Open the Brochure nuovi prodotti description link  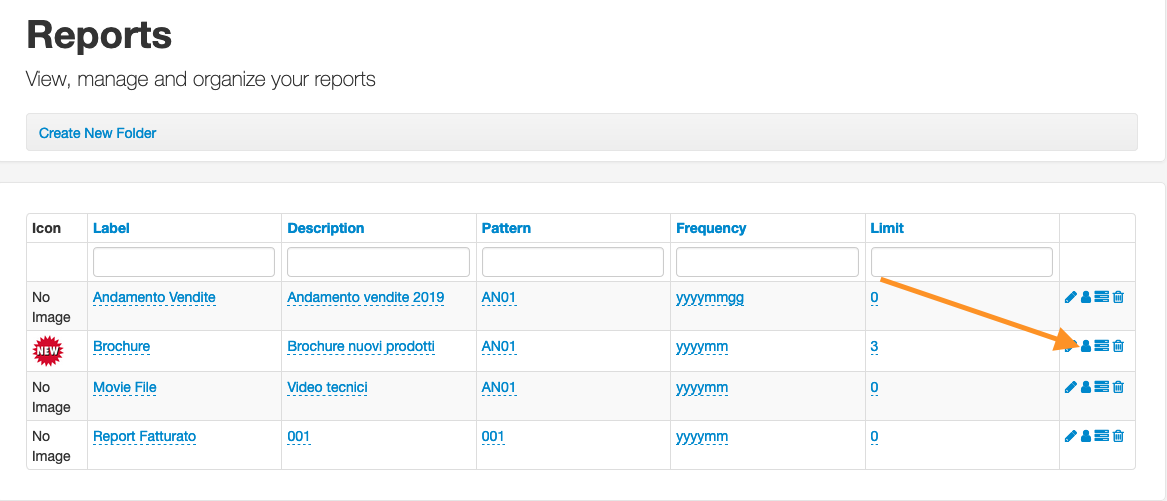click(x=361, y=346)
